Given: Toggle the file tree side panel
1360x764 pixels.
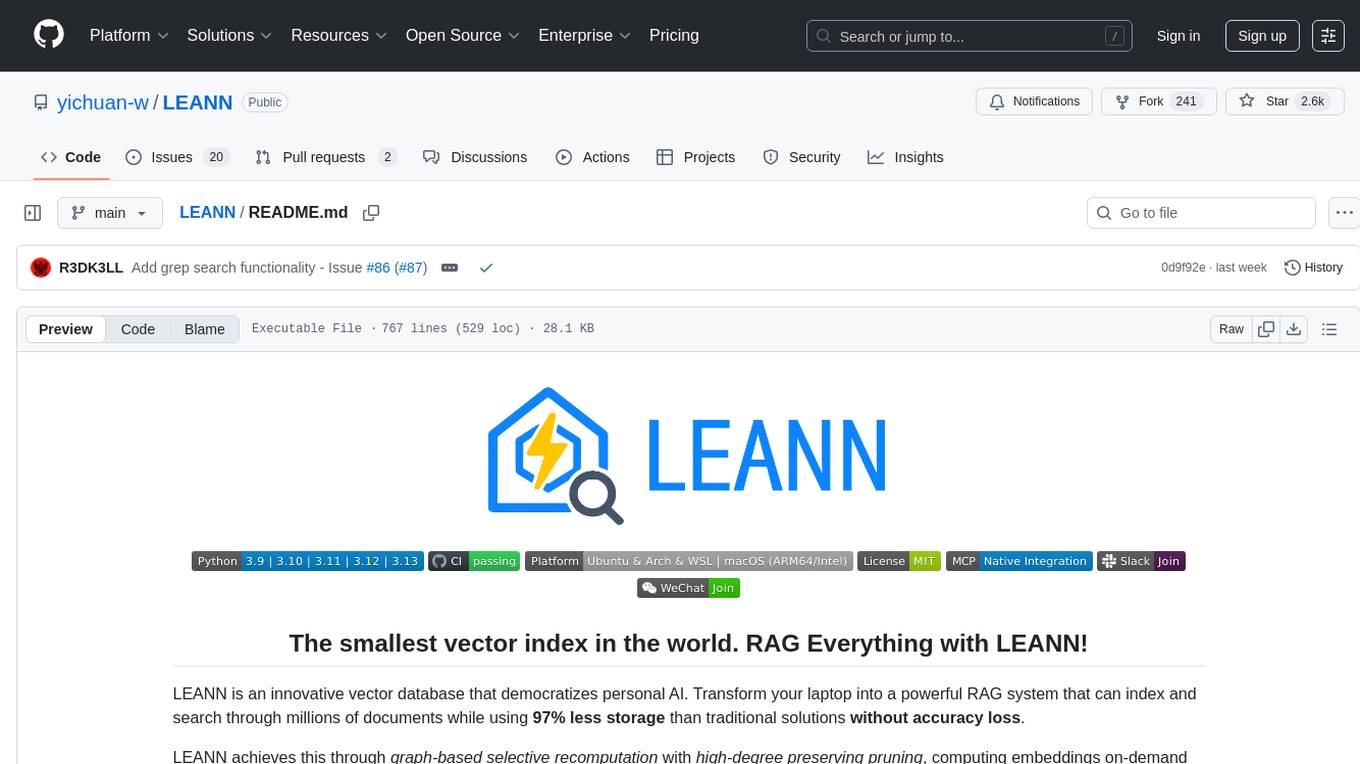Looking at the screenshot, I should coord(33,213).
